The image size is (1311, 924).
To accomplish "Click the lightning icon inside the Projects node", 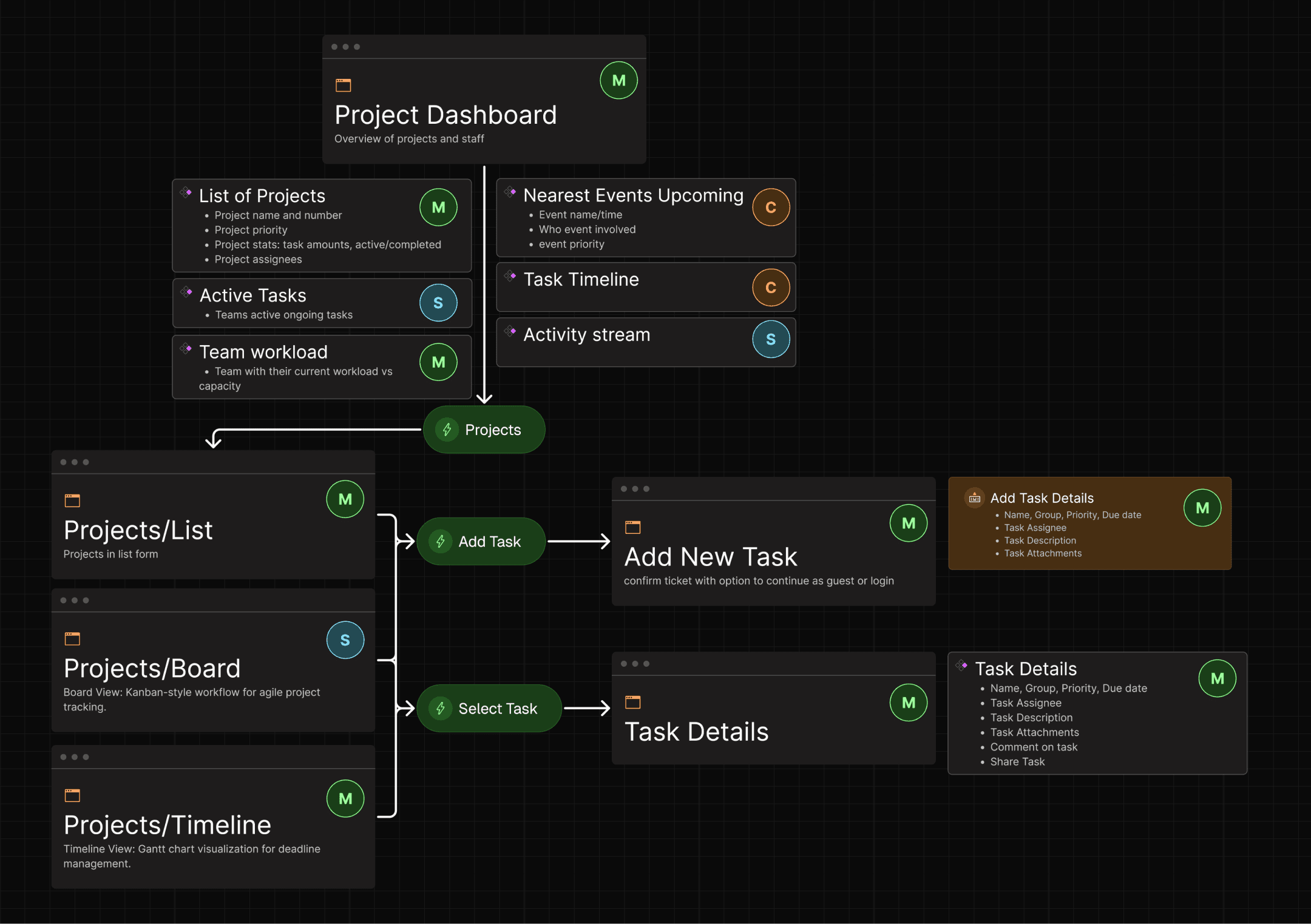I will 447,430.
